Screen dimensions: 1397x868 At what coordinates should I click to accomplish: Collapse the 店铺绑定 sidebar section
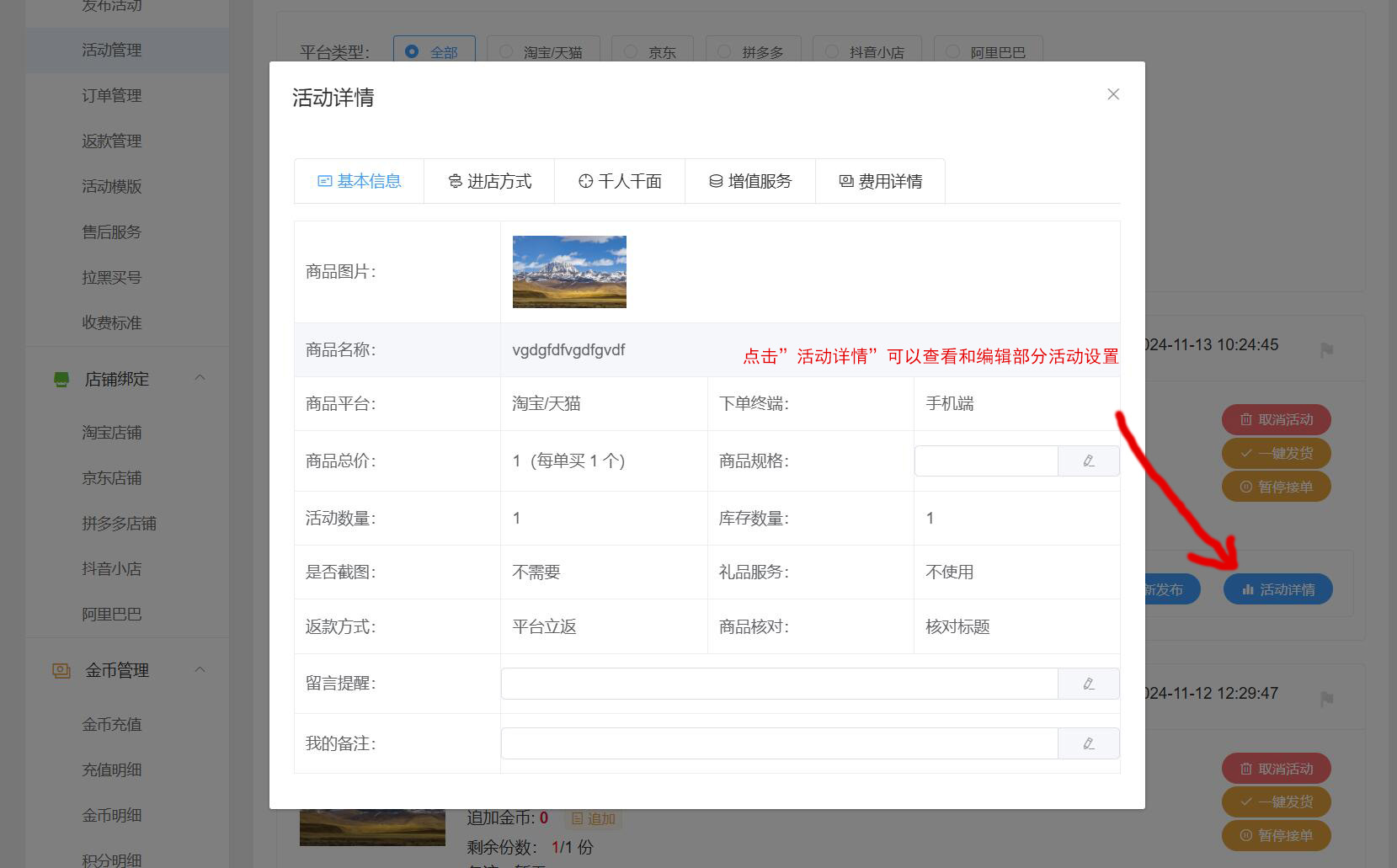[x=200, y=378]
